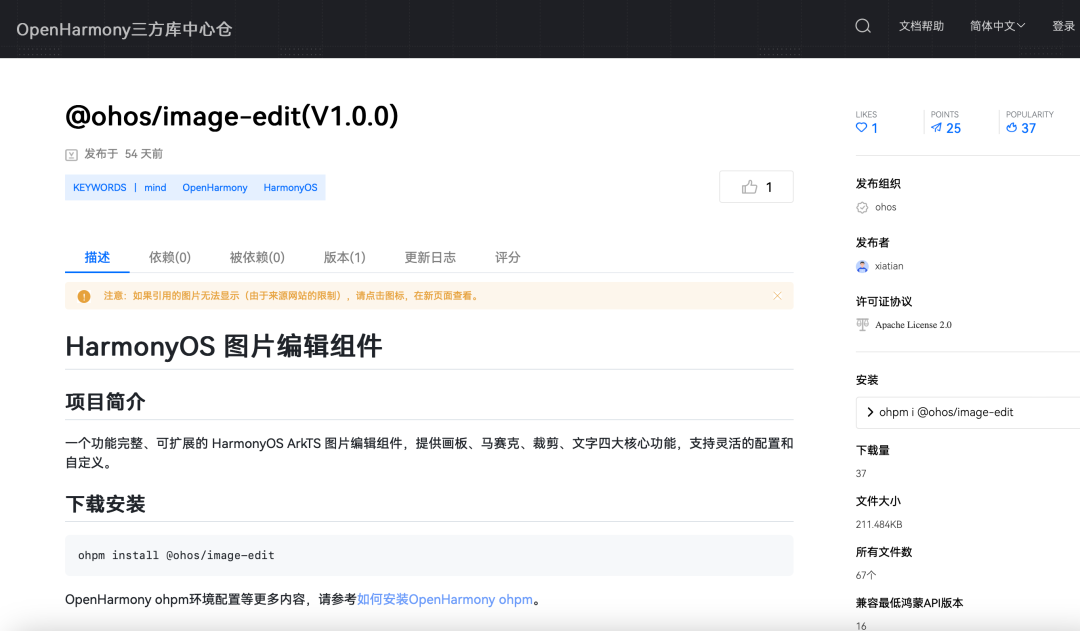Click the scales icon beside Apache License 2.0

click(861, 324)
